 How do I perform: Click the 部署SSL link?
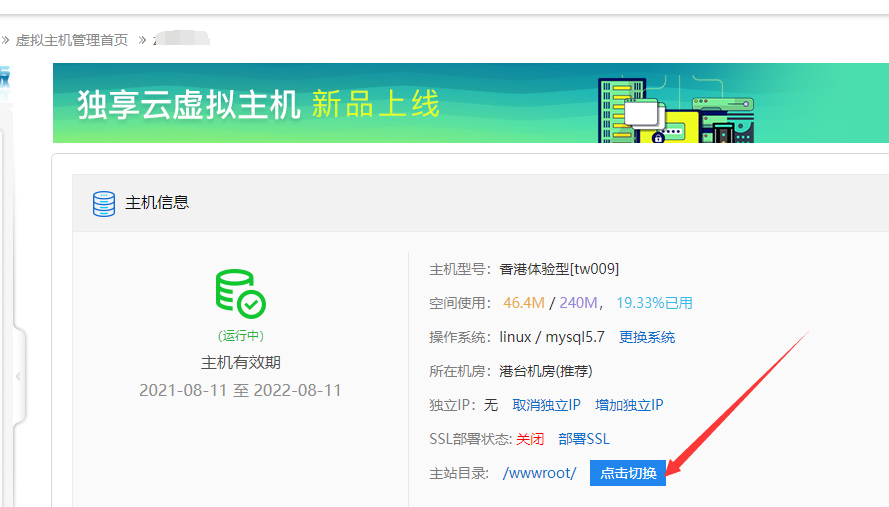[583, 439]
